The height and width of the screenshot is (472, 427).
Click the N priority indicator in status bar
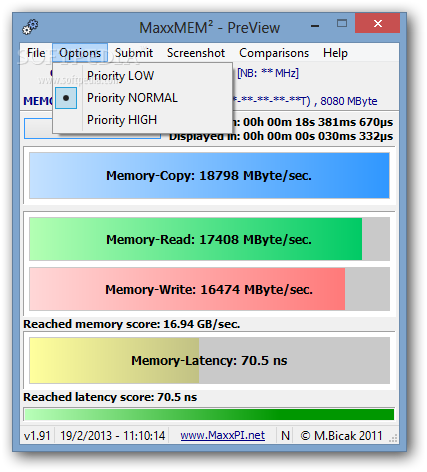285,436
